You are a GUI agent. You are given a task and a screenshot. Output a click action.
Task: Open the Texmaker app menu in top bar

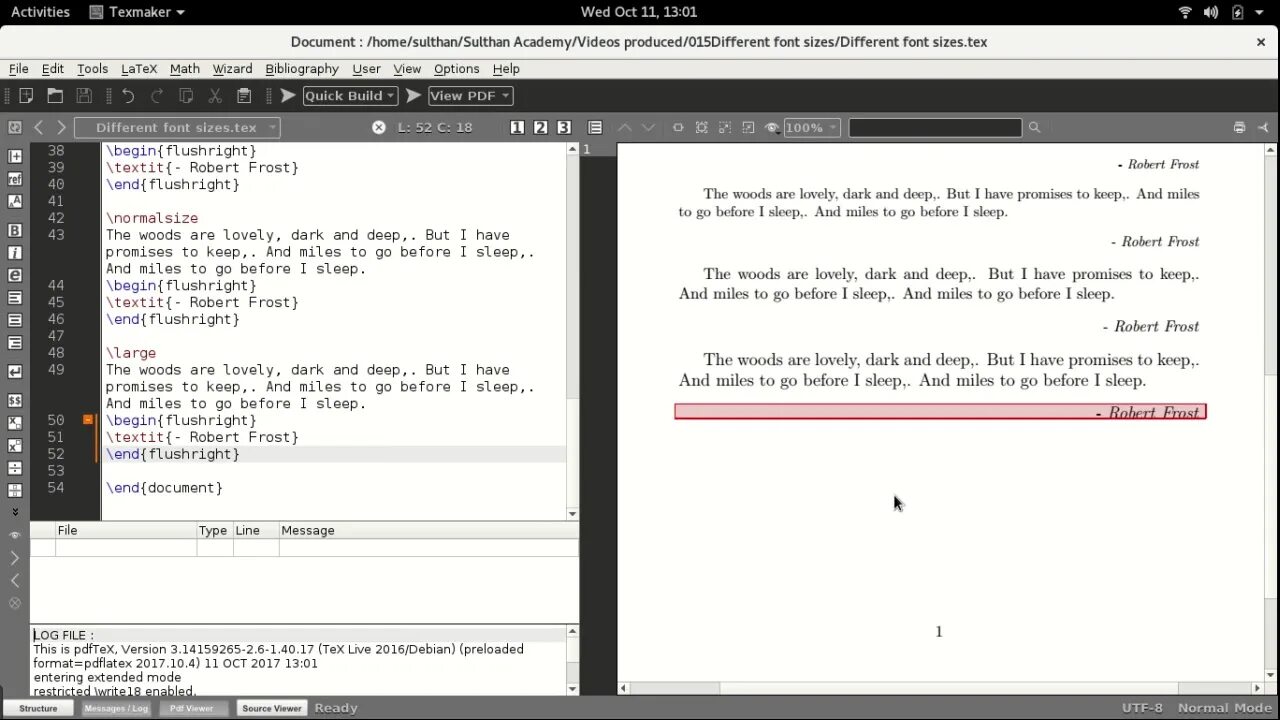click(136, 12)
